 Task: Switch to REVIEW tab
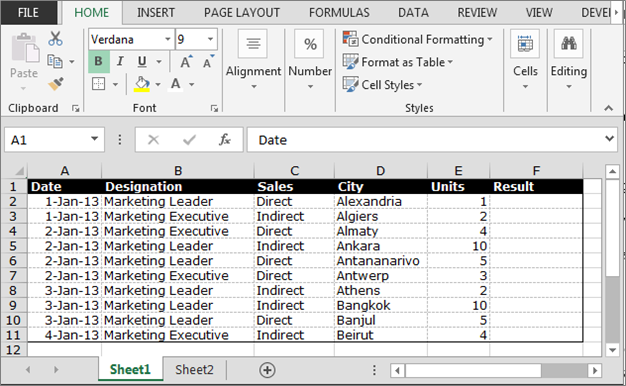(477, 13)
